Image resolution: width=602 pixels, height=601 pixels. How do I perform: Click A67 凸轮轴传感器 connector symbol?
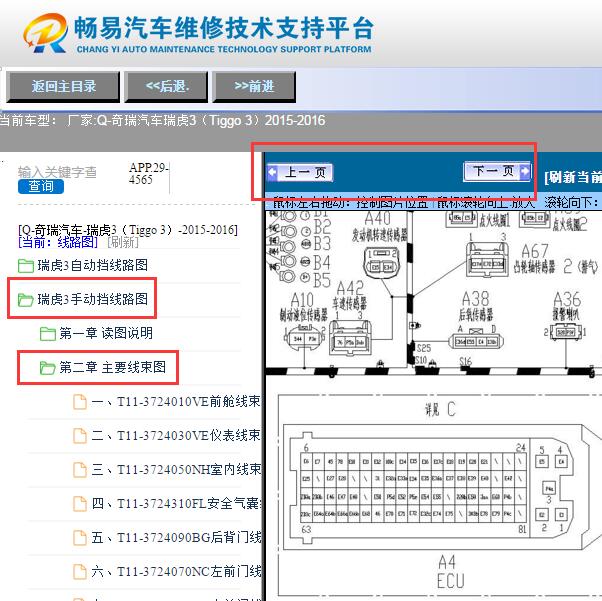(x=487, y=259)
